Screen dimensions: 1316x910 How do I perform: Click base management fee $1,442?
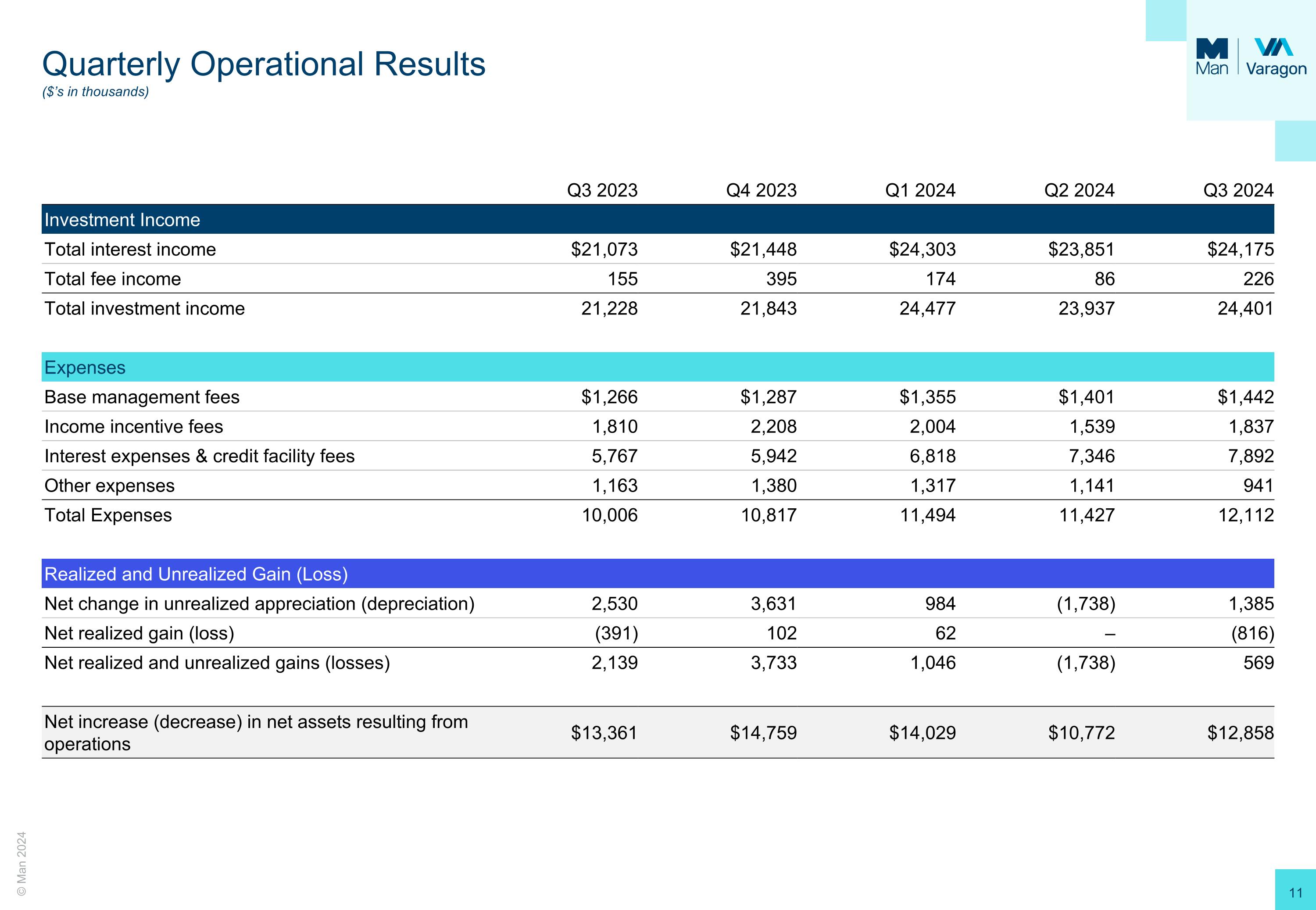click(1246, 397)
